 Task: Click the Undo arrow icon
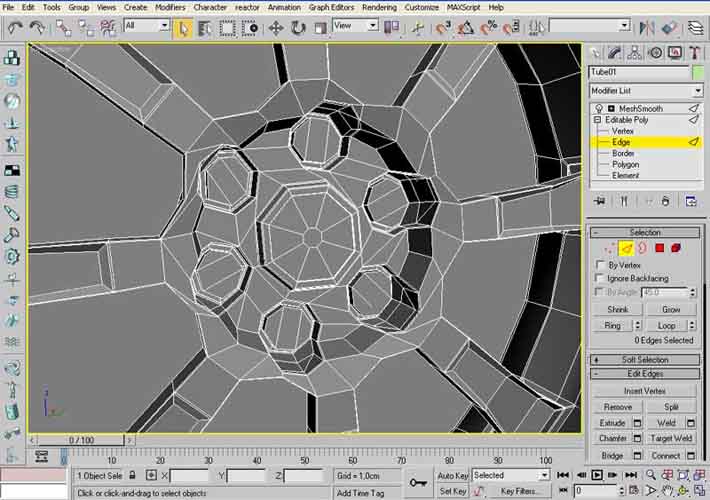coord(15,27)
